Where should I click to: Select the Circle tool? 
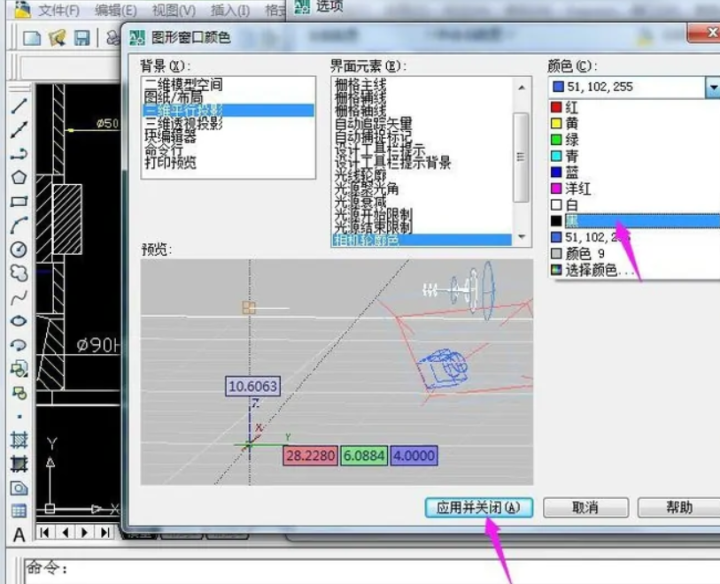(x=19, y=249)
